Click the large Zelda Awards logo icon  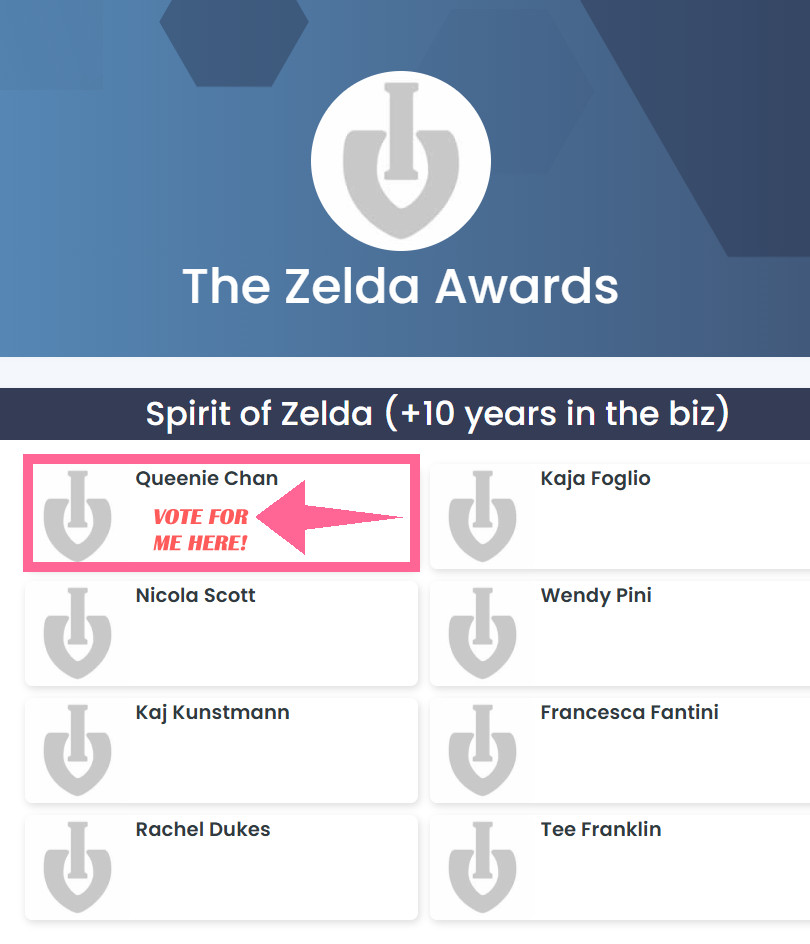[400, 160]
